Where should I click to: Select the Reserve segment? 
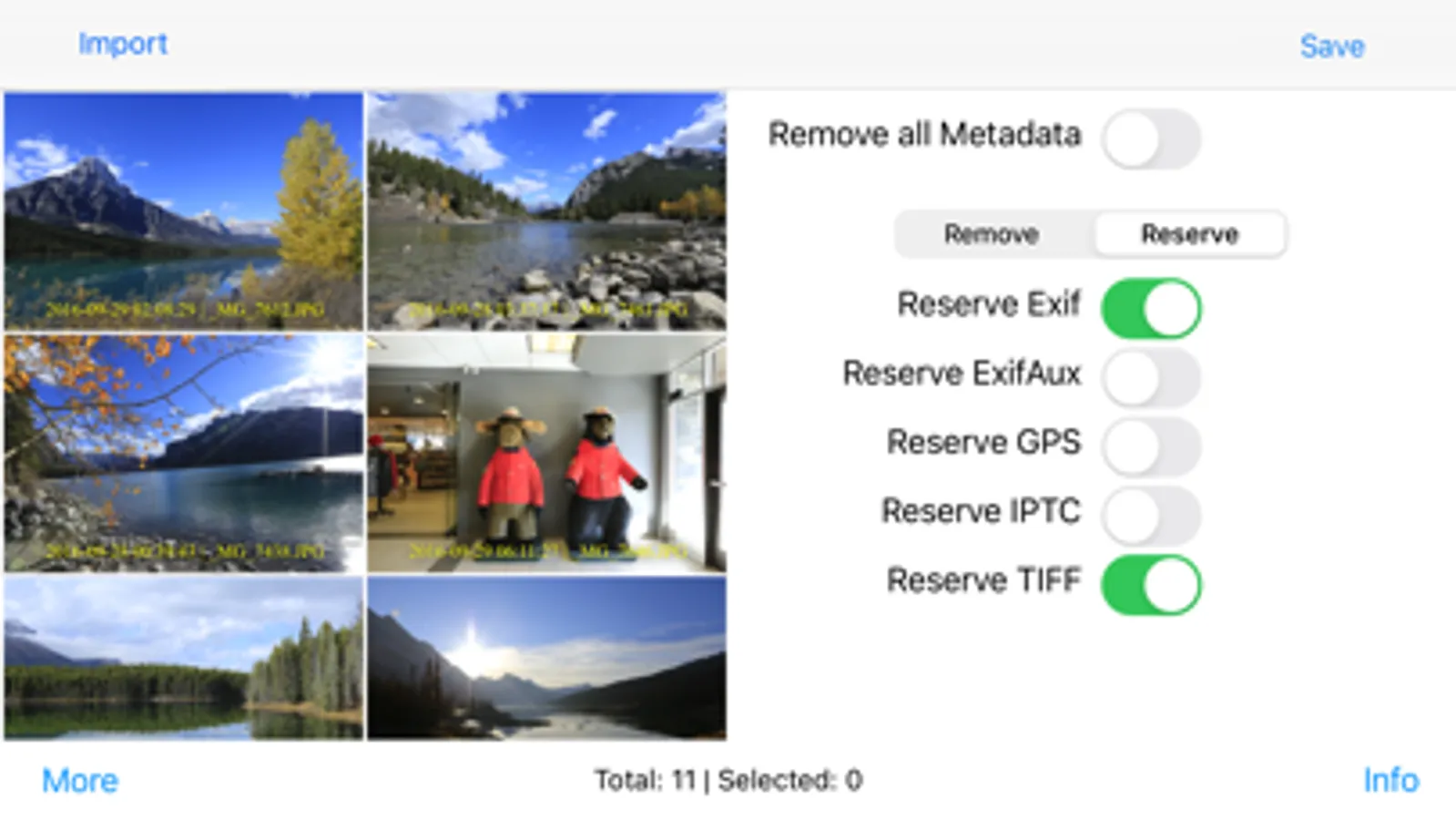(x=1189, y=234)
